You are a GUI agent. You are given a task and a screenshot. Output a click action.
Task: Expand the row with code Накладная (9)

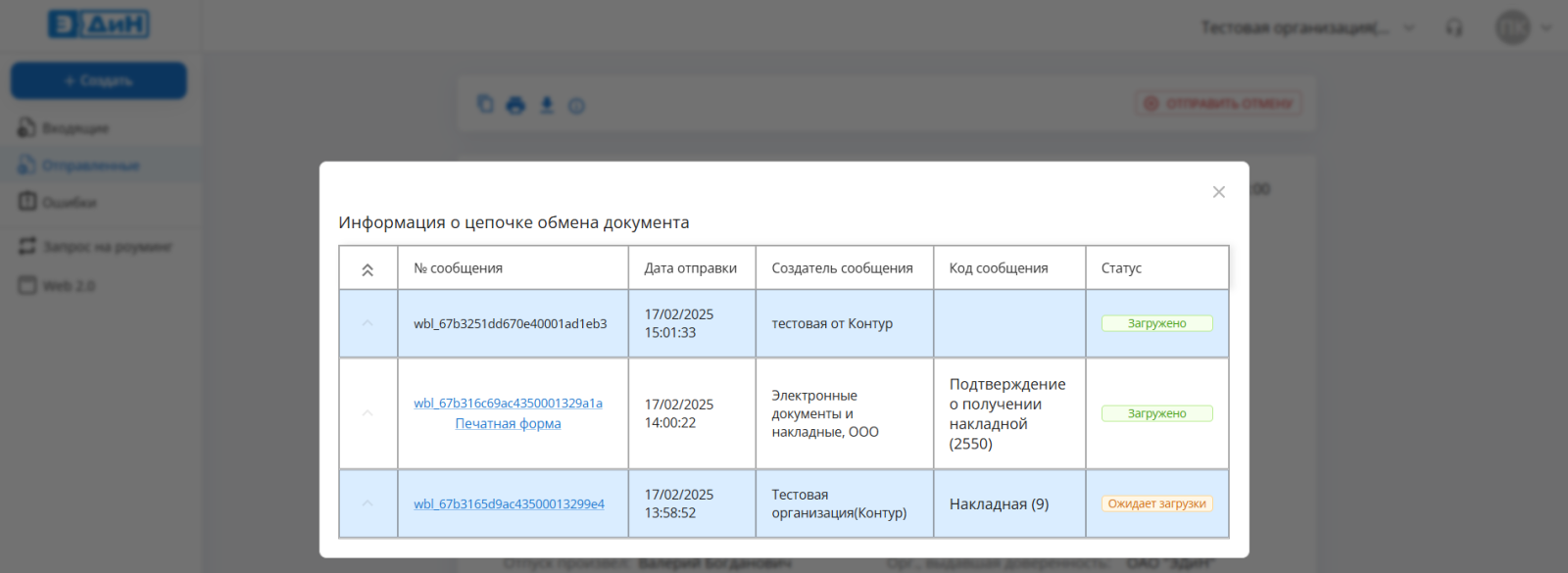tap(367, 503)
